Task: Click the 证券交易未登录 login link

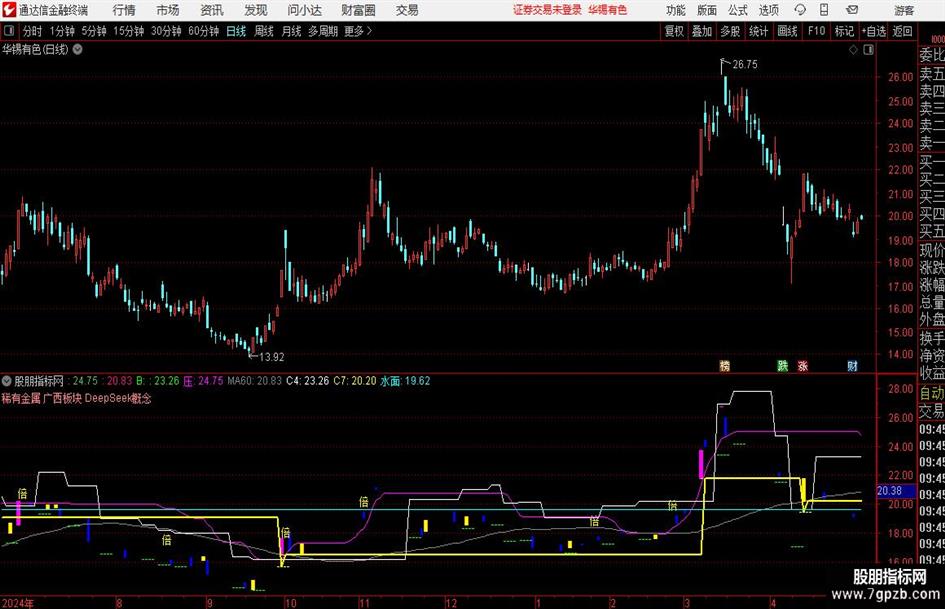Action: click(547, 10)
